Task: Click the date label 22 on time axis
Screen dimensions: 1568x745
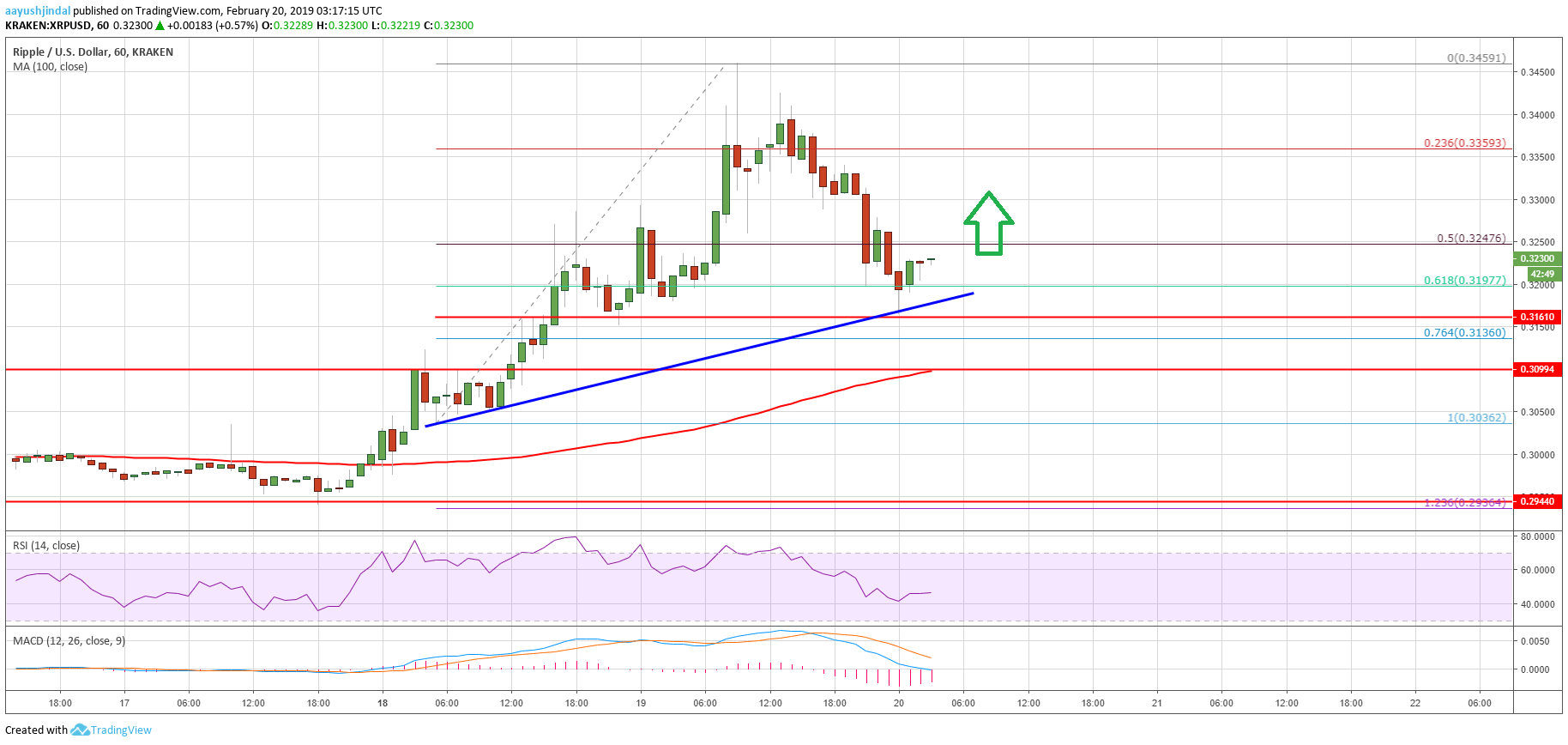Action: (x=1415, y=703)
